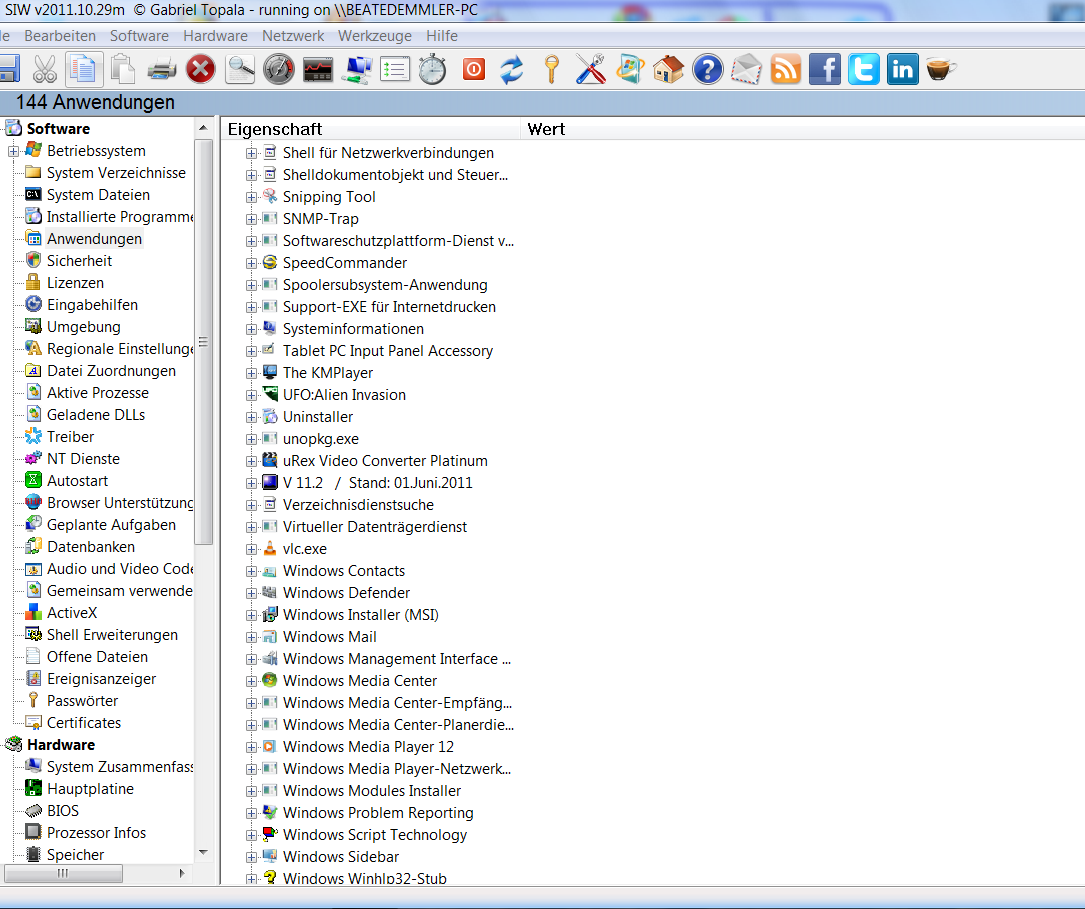Open the Hardware menu
Image resolution: width=1085 pixels, height=909 pixels.
[215, 36]
